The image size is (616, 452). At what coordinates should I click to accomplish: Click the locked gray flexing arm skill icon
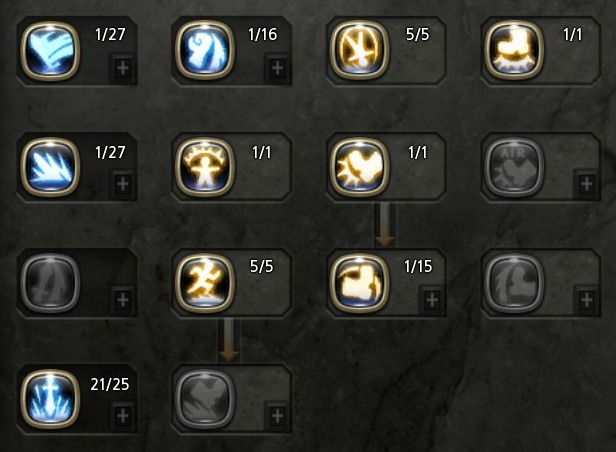[514, 283]
